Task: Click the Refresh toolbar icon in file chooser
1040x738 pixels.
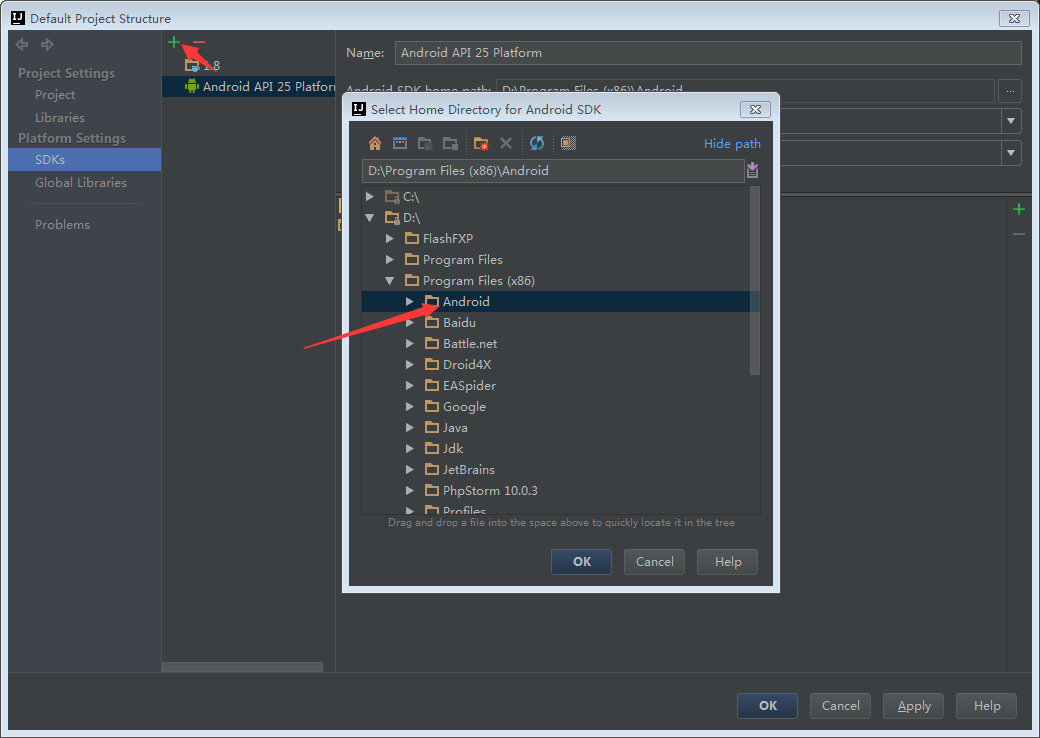Action: [x=537, y=143]
